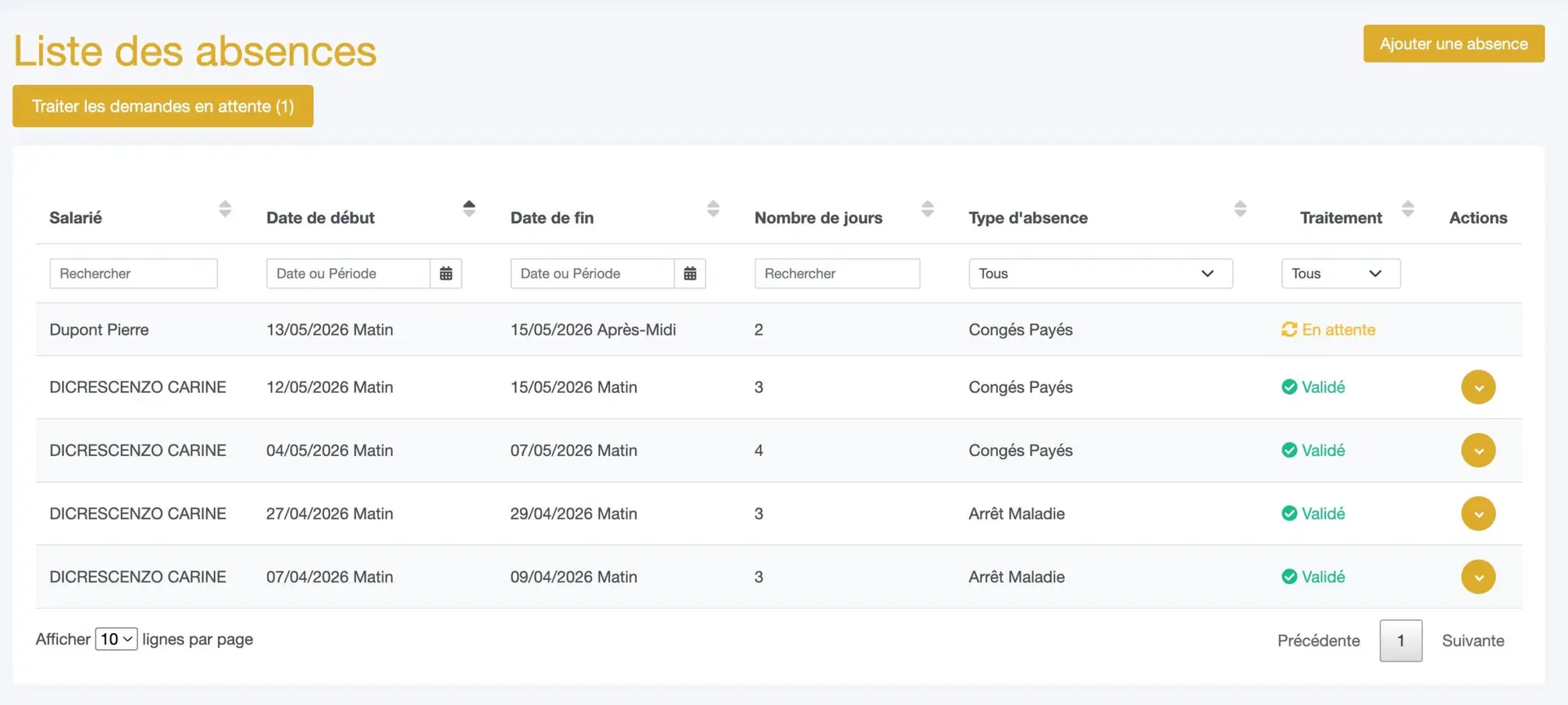Viewport: 1568px width, 705px height.
Task: Open actions menu for 07/04/2026 absence
Action: 1478,577
